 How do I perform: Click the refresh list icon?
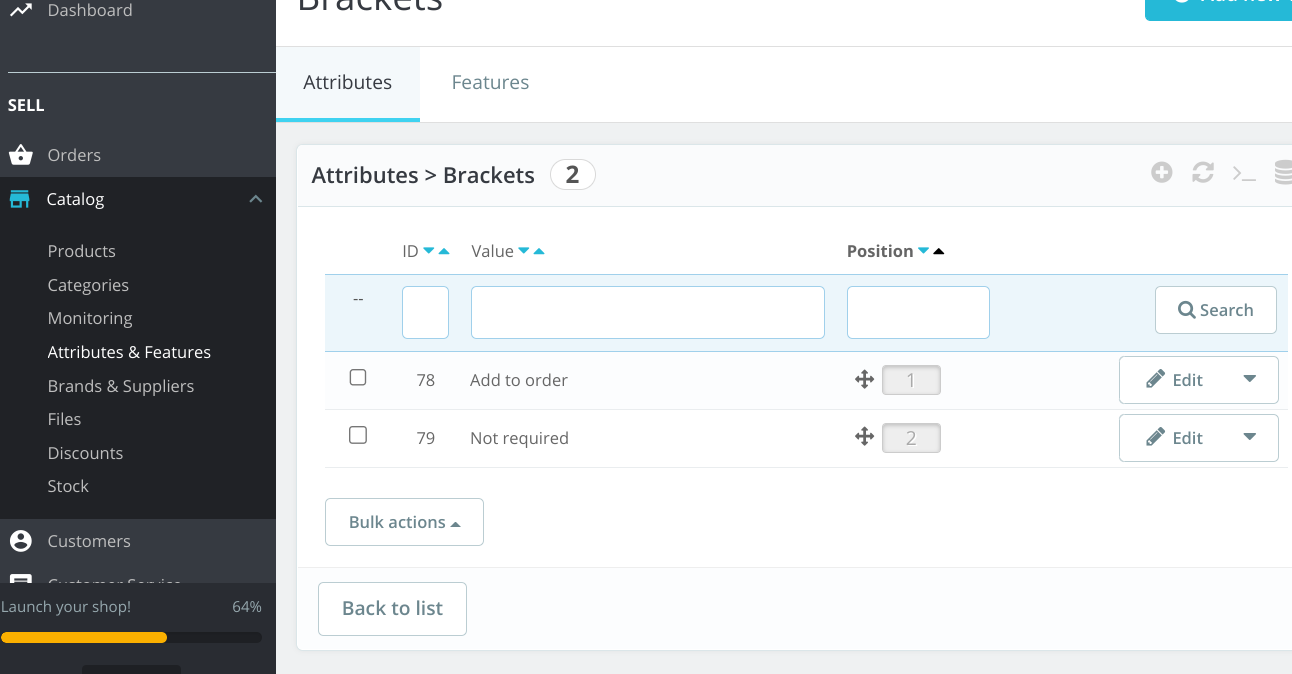coord(1202,173)
